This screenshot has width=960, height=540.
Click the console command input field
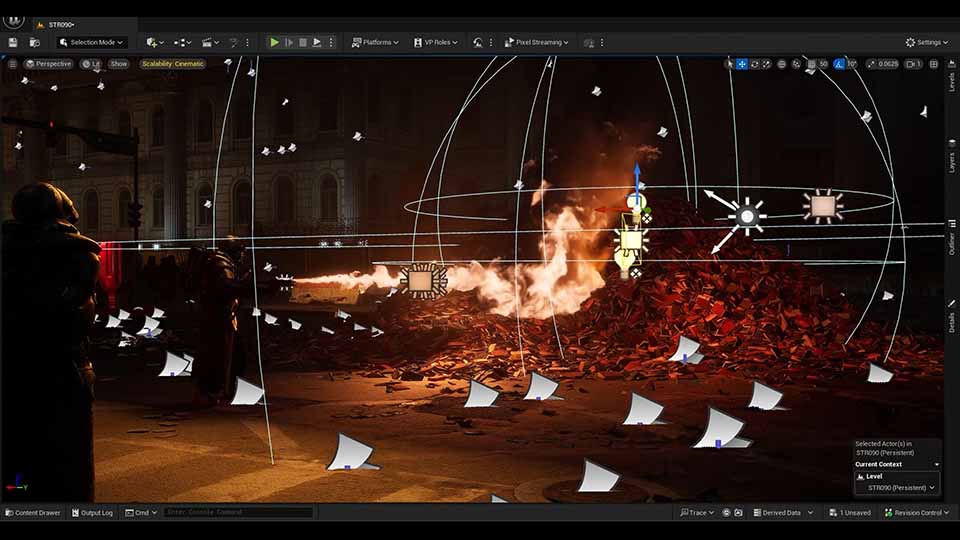click(238, 512)
